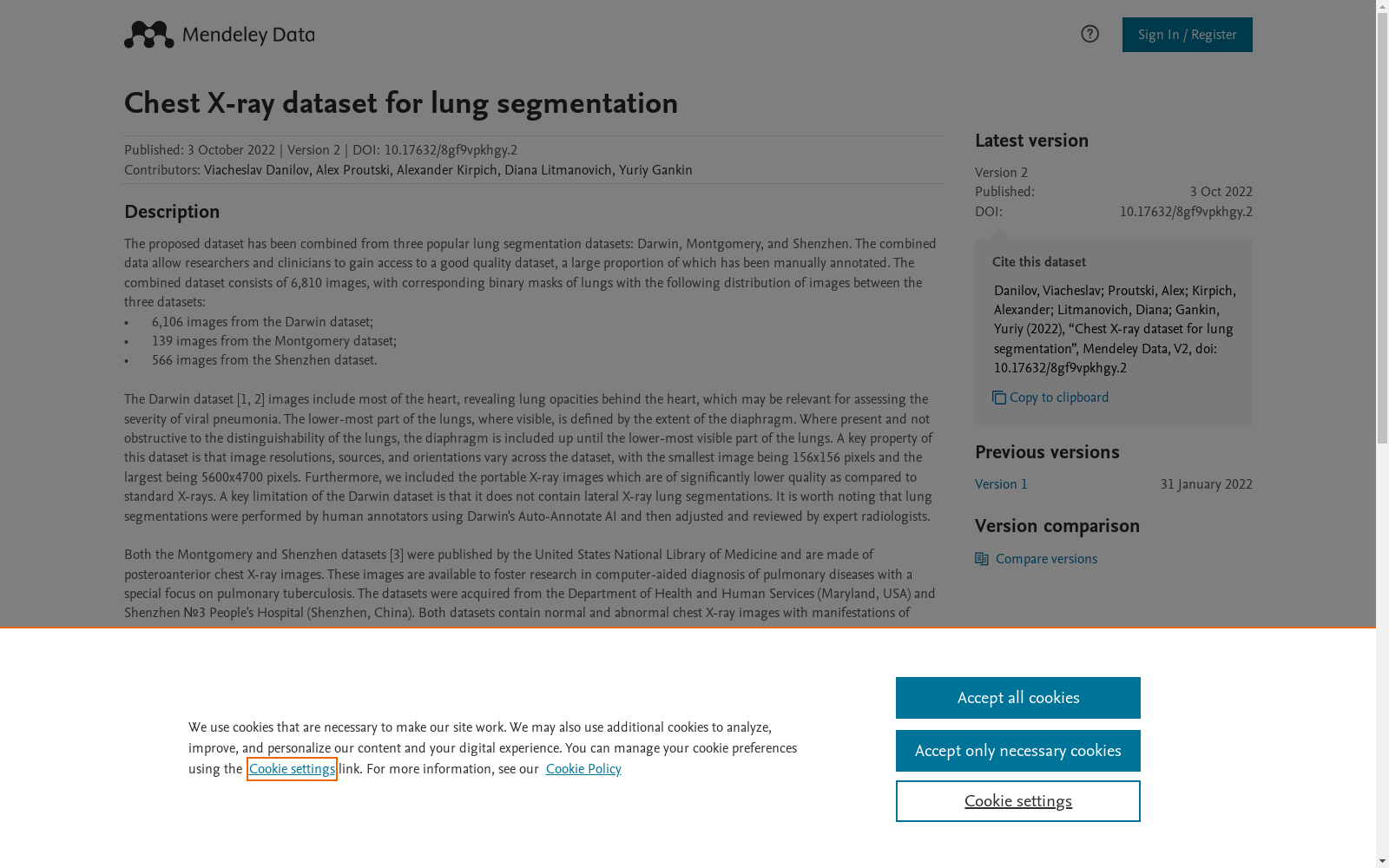The width and height of the screenshot is (1389, 868).
Task: Click the page vertical scrollbar thumb
Action: 1382,229
